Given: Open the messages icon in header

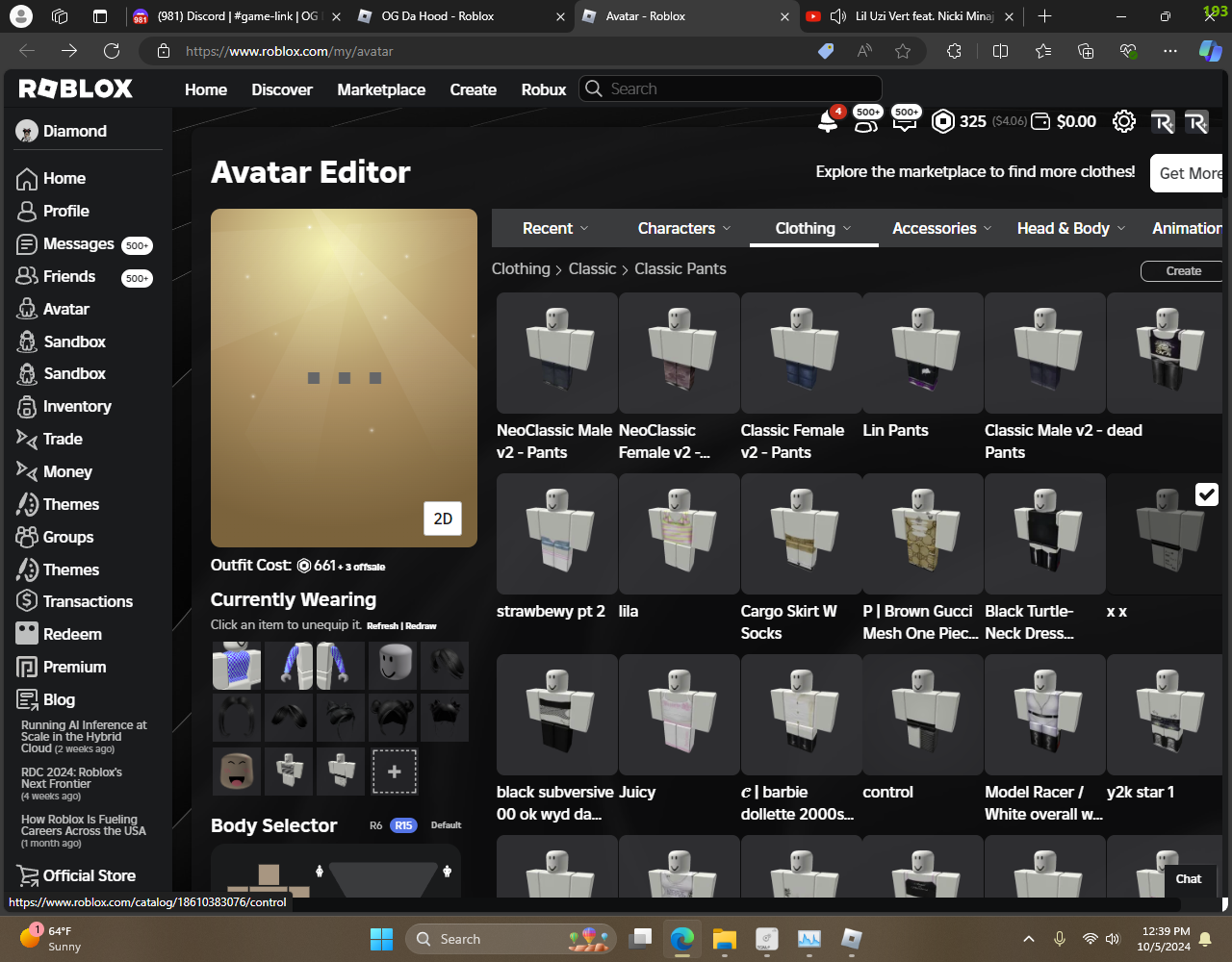Looking at the screenshot, I should 905,121.
